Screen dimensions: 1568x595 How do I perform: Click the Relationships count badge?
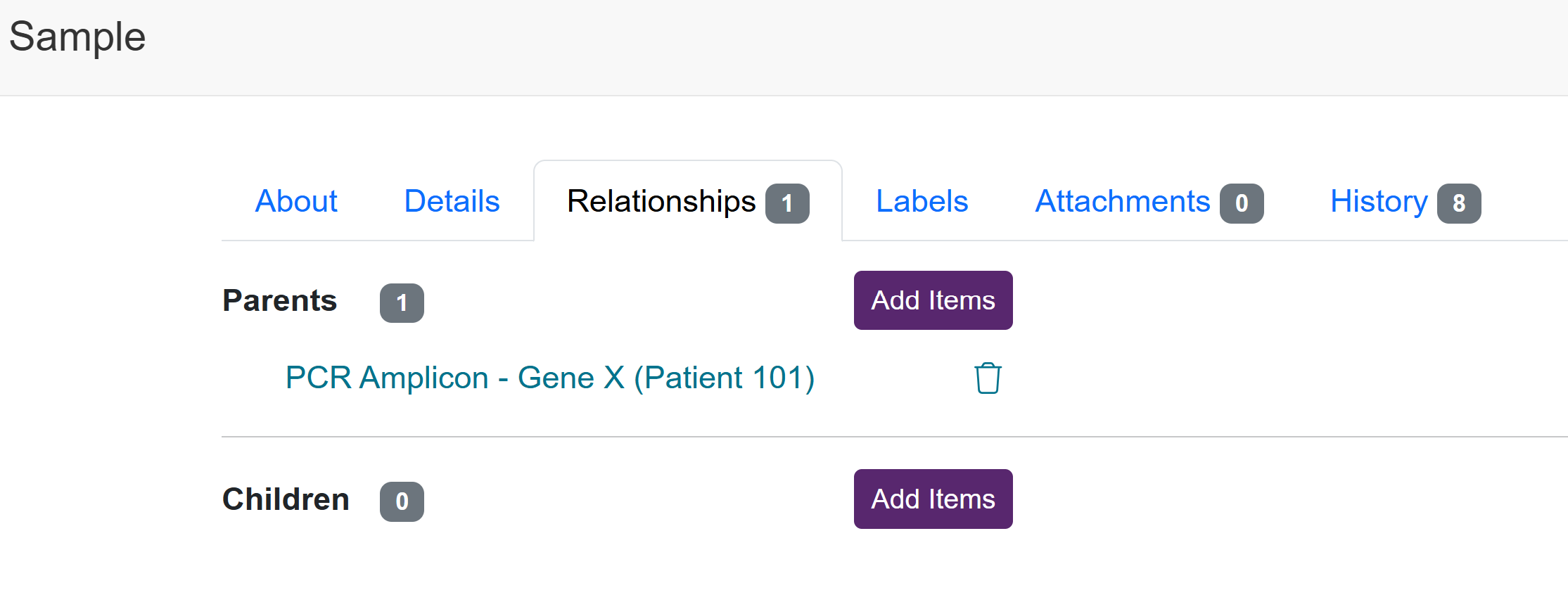coord(787,204)
